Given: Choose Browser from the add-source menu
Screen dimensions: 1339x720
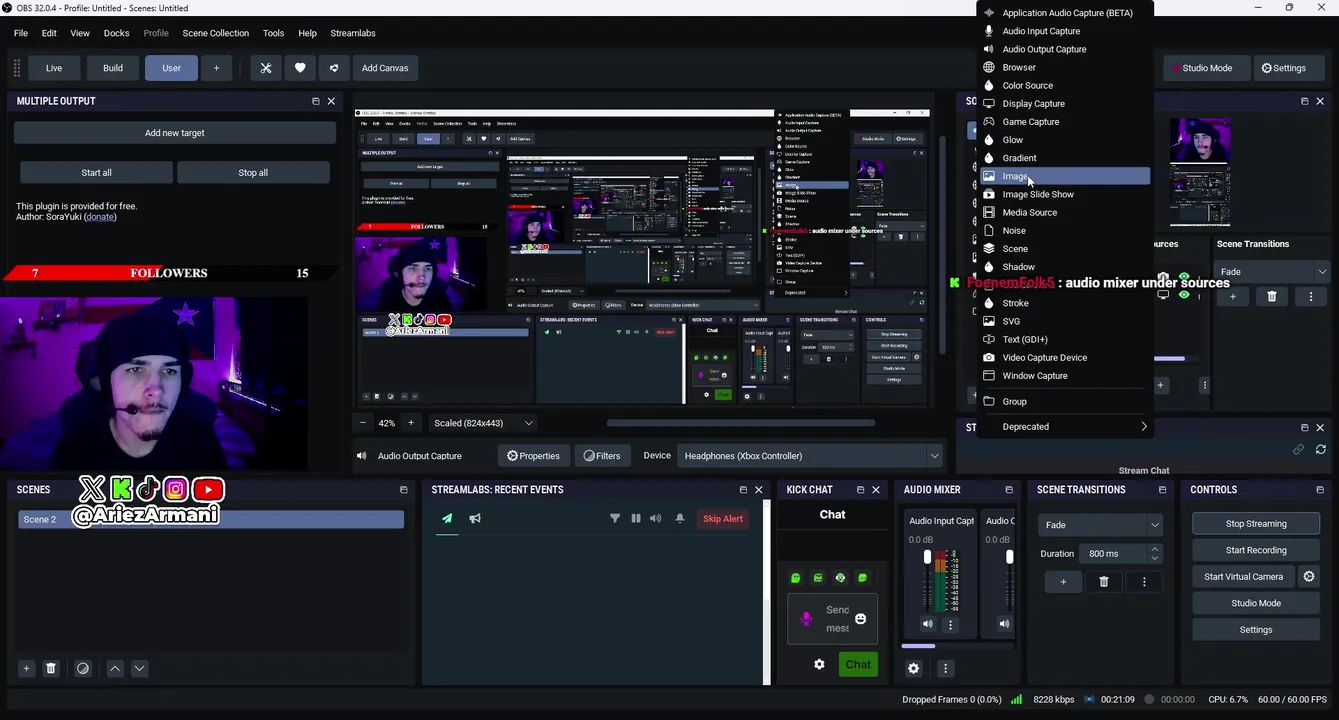Looking at the screenshot, I should pyautogui.click(x=1064, y=67).
